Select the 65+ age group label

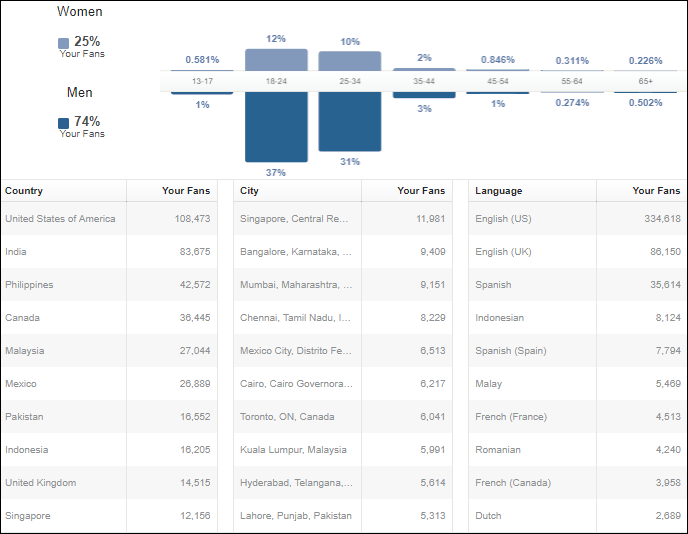[645, 81]
